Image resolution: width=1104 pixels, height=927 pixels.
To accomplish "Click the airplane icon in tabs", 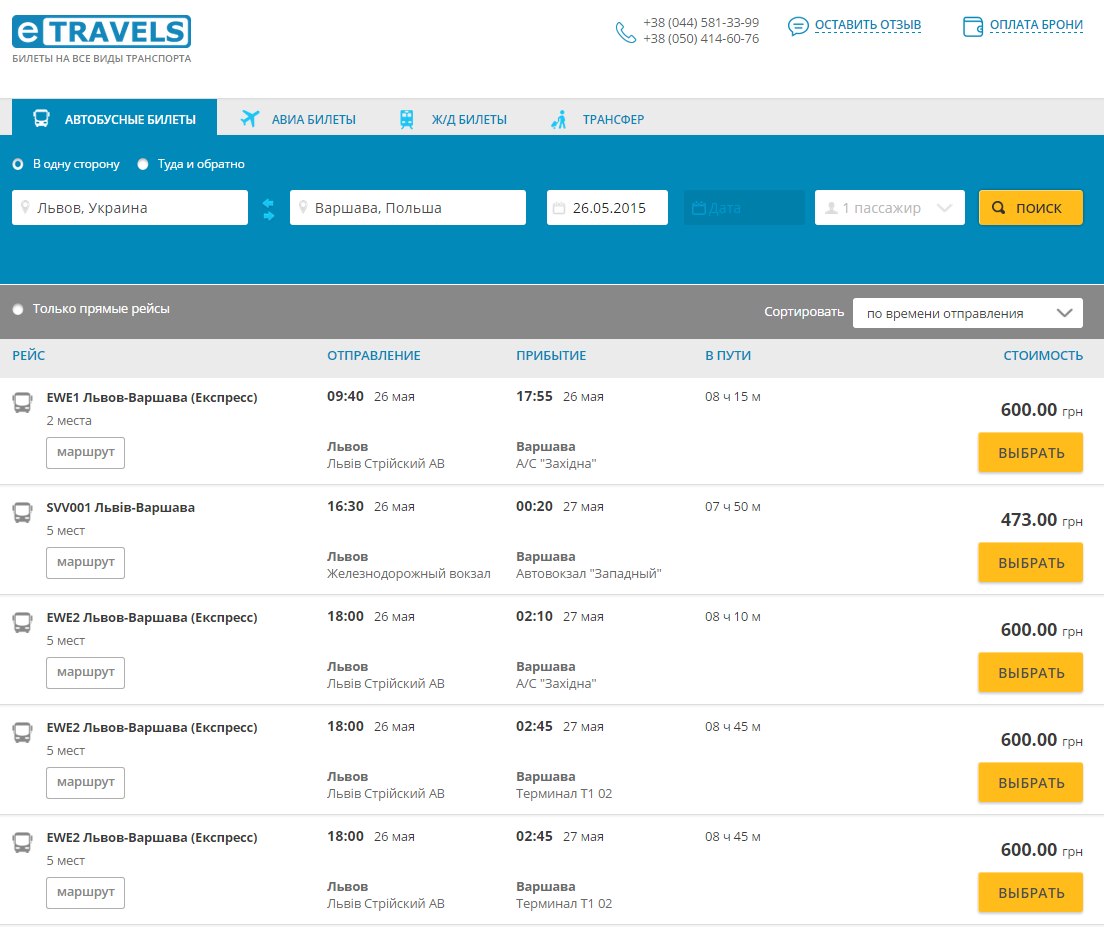I will click(x=249, y=118).
